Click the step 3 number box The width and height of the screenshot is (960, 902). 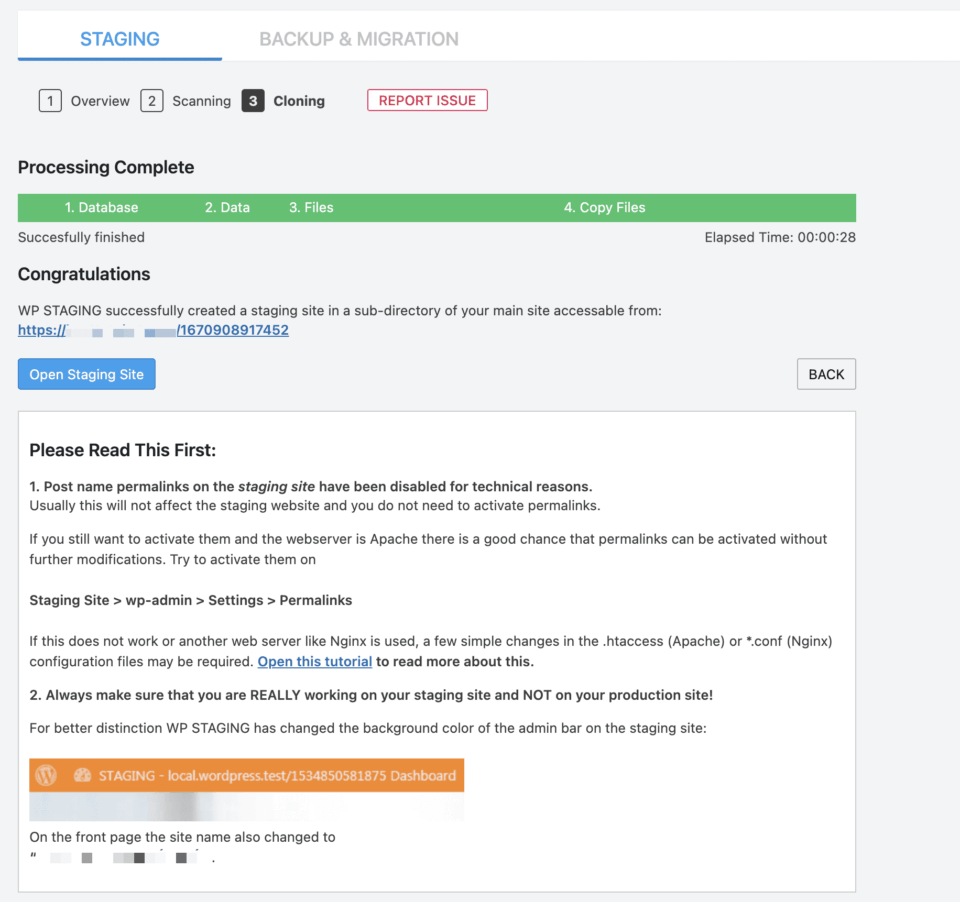pyautogui.click(x=253, y=100)
